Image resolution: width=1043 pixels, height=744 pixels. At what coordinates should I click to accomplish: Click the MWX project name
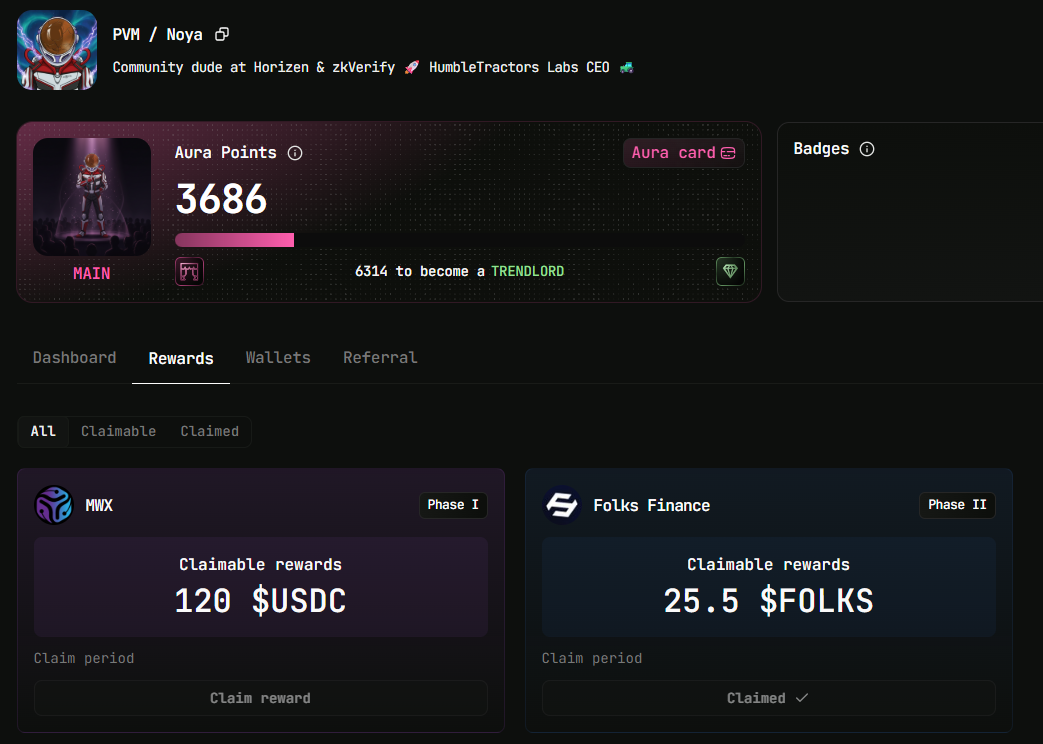99,506
